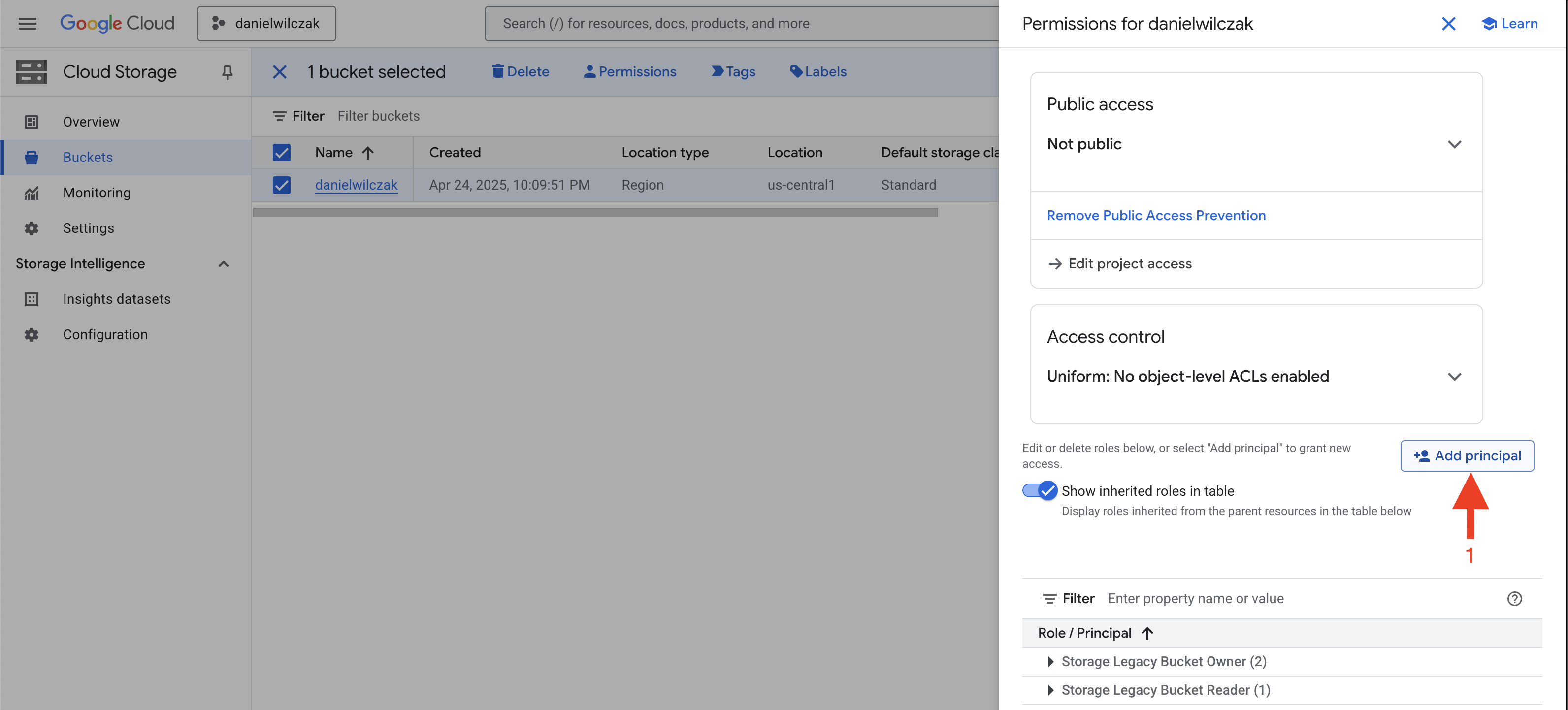Toggle Show inherited roles in table
1568x710 pixels.
1039,490
